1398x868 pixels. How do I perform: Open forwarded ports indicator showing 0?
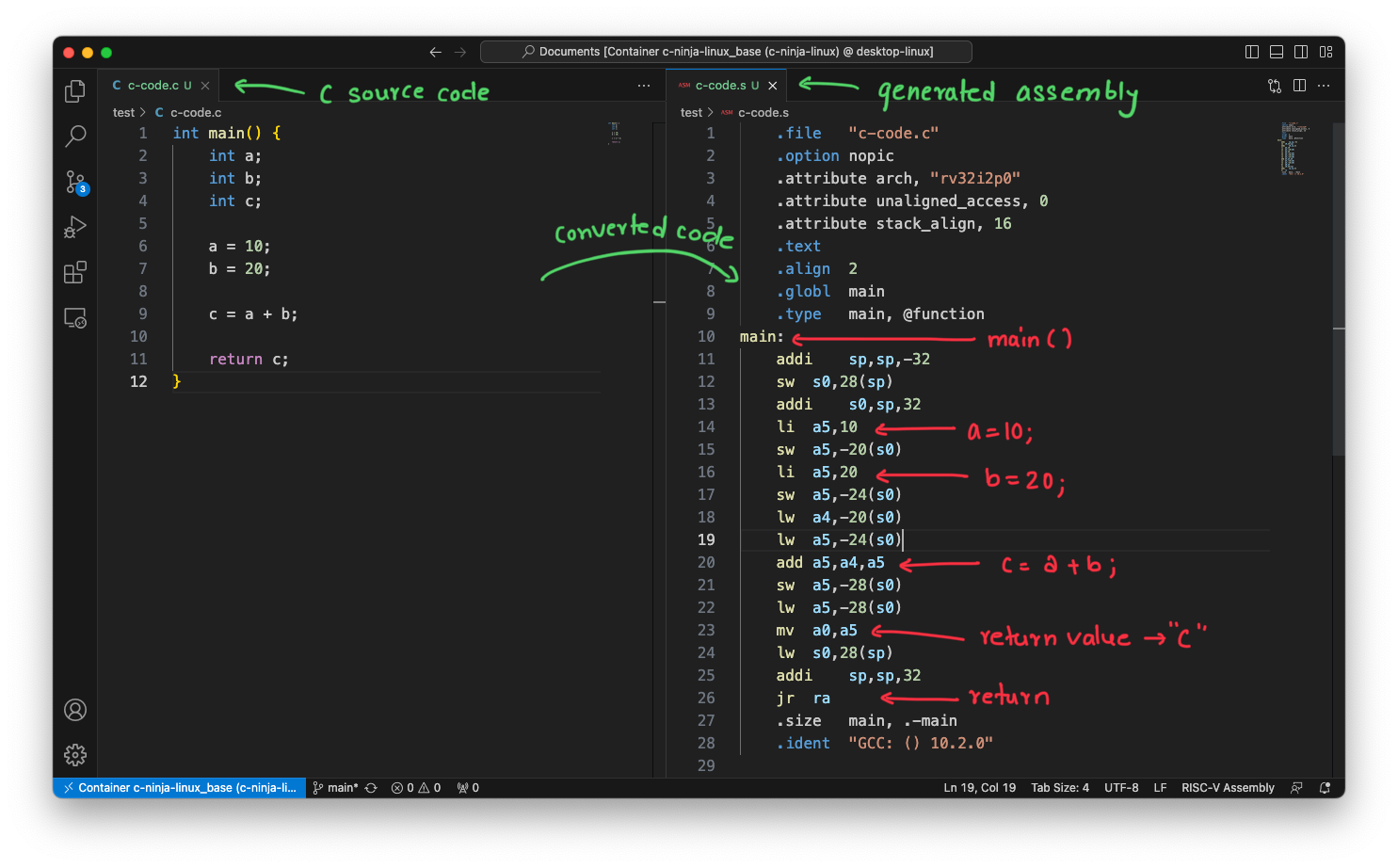[468, 788]
